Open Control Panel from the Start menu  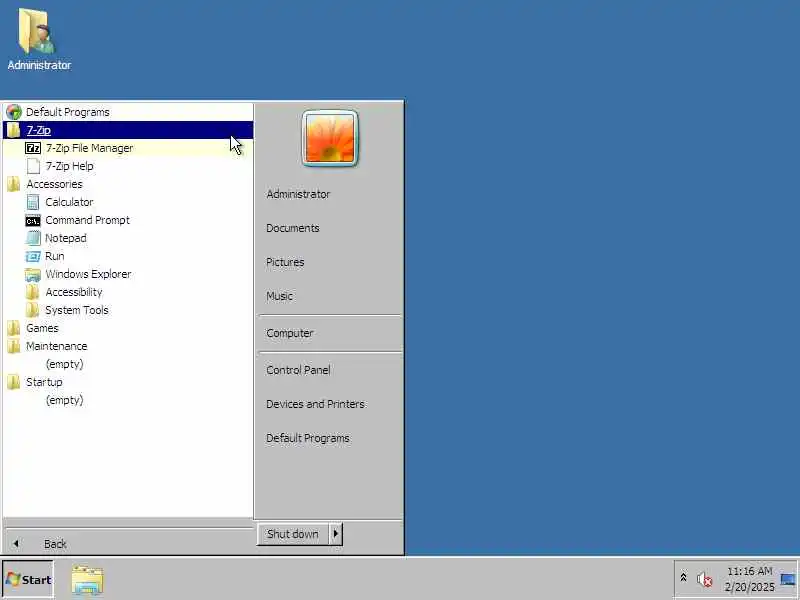pos(298,370)
